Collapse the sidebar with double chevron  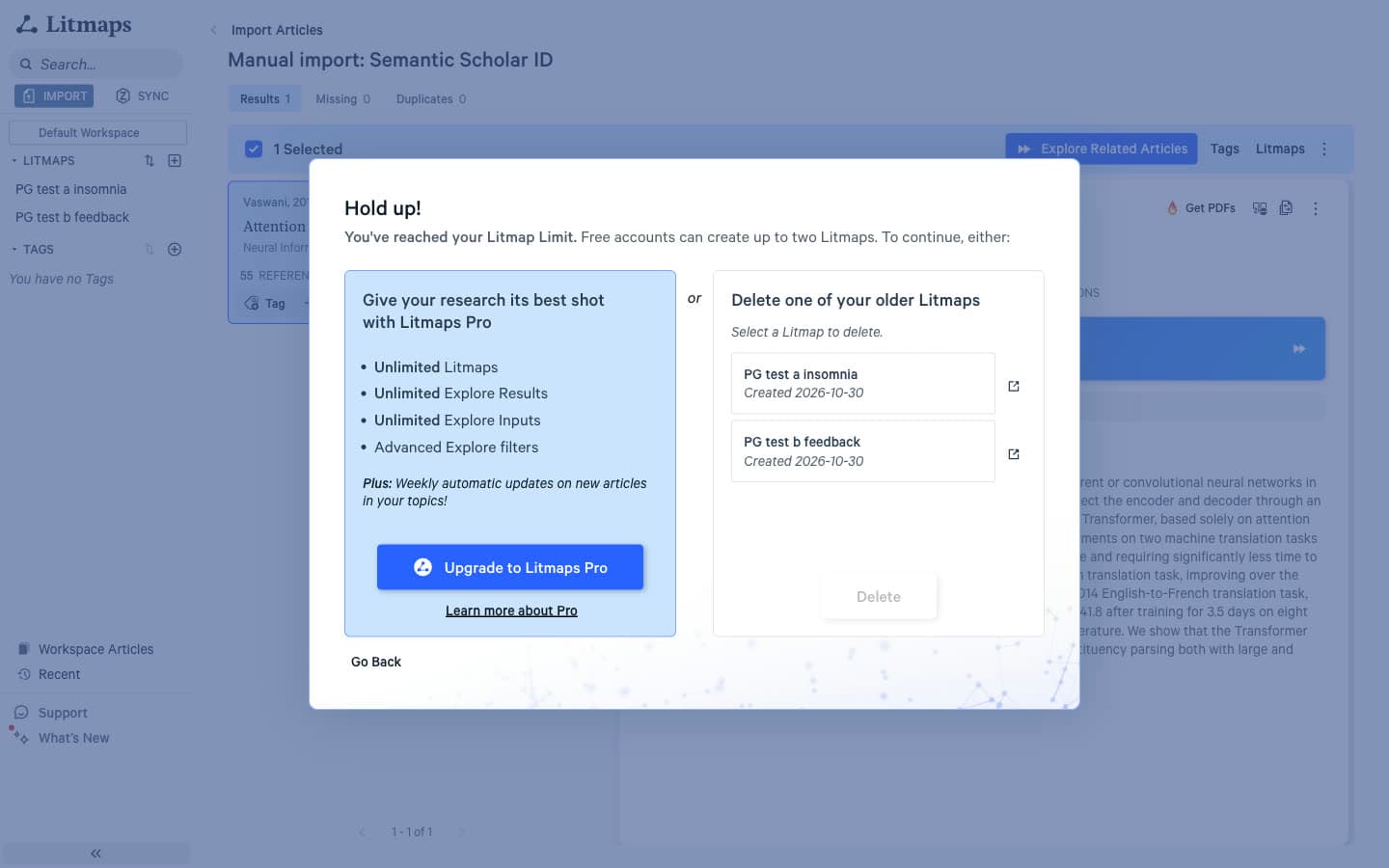coord(95,854)
